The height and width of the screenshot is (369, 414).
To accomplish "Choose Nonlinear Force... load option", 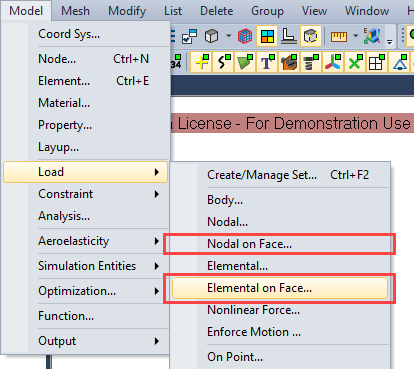I will 280,310.
